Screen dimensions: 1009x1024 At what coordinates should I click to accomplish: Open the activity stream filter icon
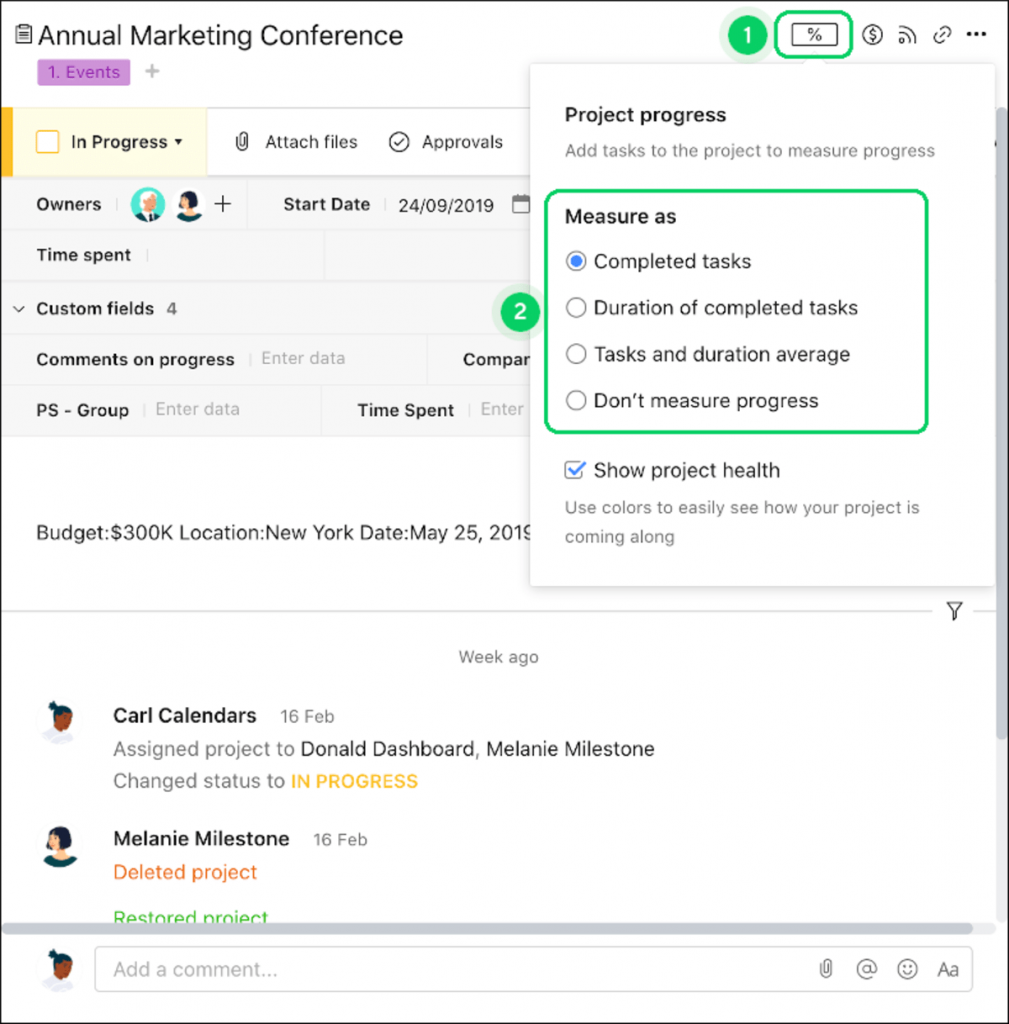coord(954,611)
